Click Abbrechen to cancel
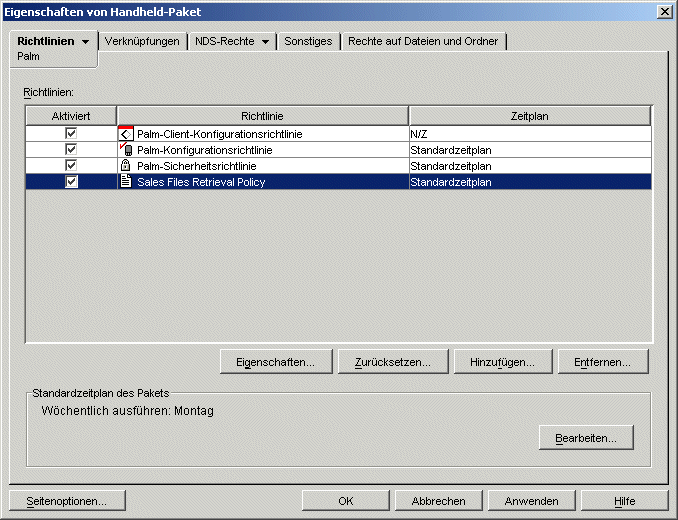Viewport: 678px width, 520px height. click(438, 501)
